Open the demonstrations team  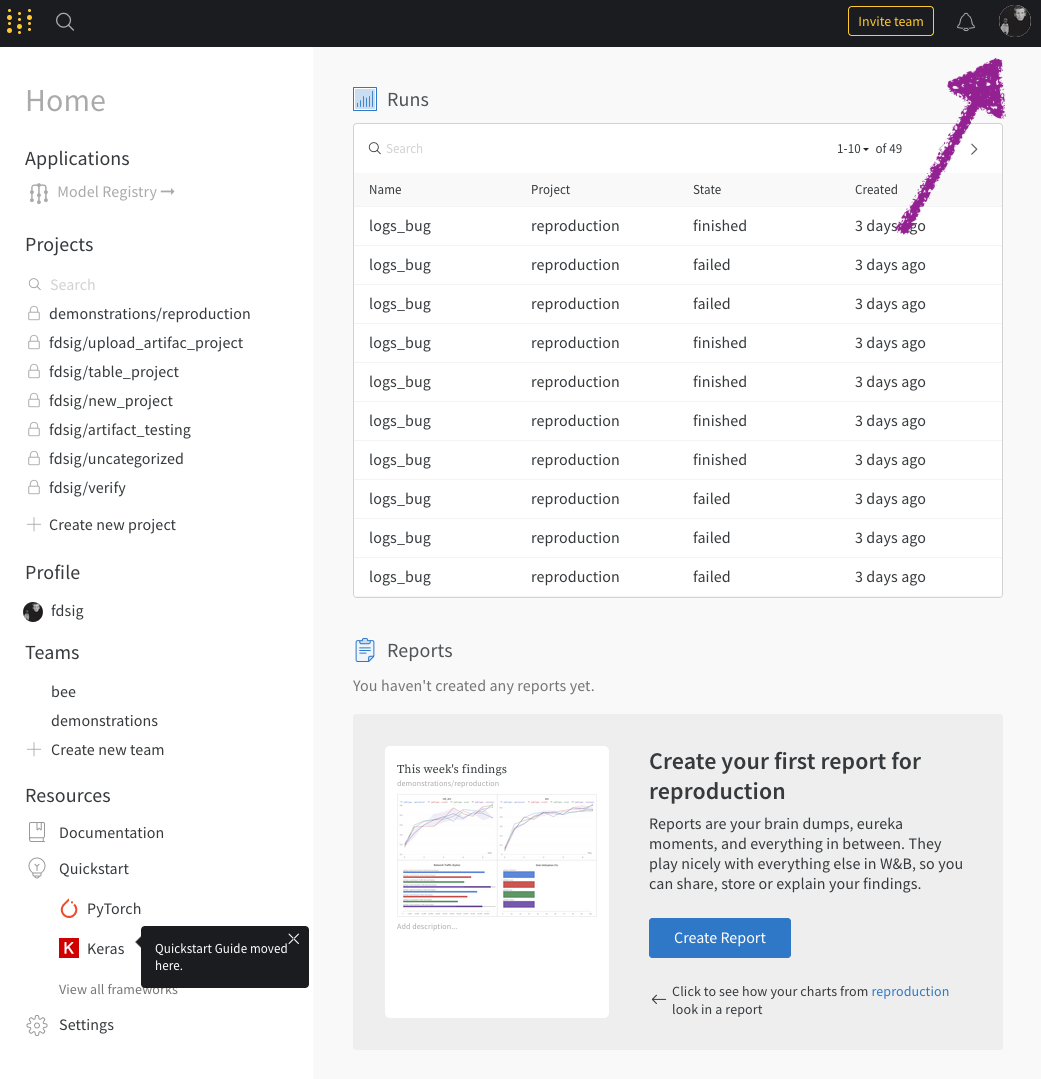click(x=105, y=720)
